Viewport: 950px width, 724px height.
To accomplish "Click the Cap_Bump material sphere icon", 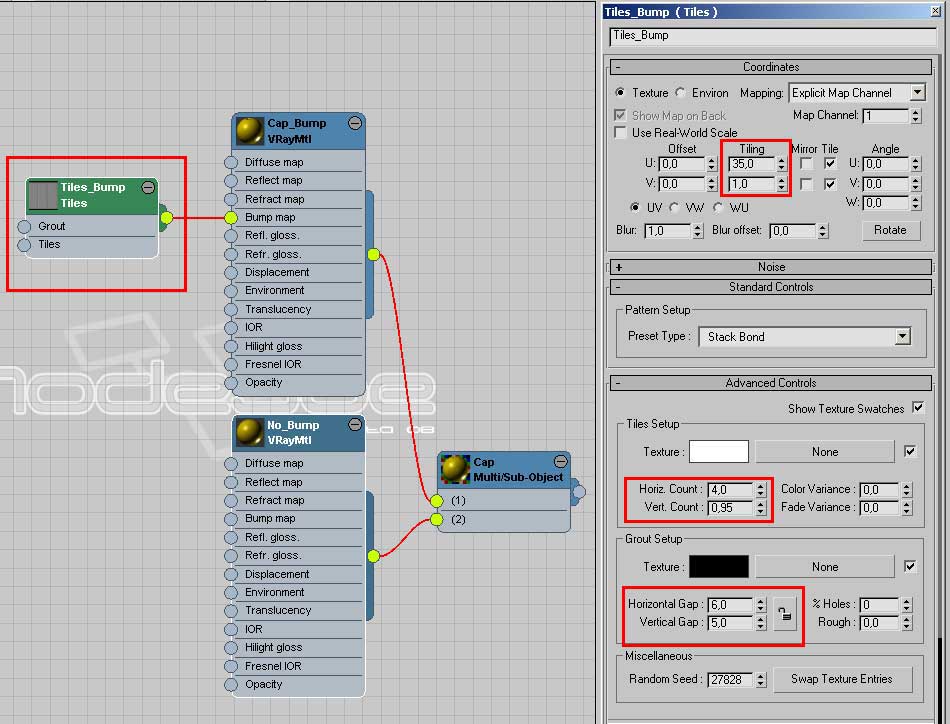I will tap(249, 131).
